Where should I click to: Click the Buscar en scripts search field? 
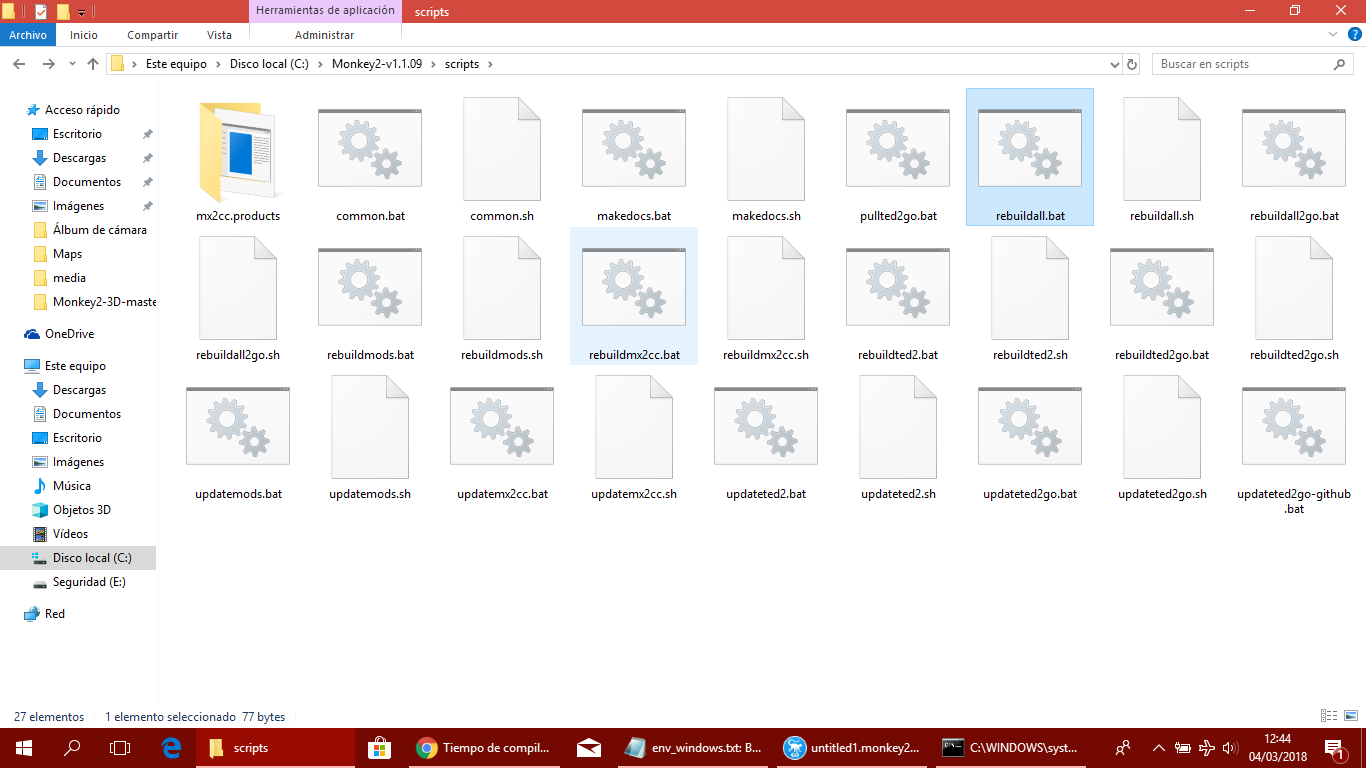(x=1240, y=64)
